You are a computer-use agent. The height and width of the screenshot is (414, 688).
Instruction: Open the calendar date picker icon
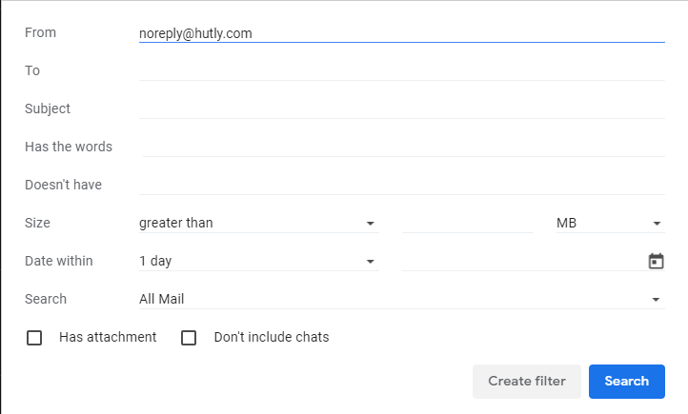pos(656,261)
